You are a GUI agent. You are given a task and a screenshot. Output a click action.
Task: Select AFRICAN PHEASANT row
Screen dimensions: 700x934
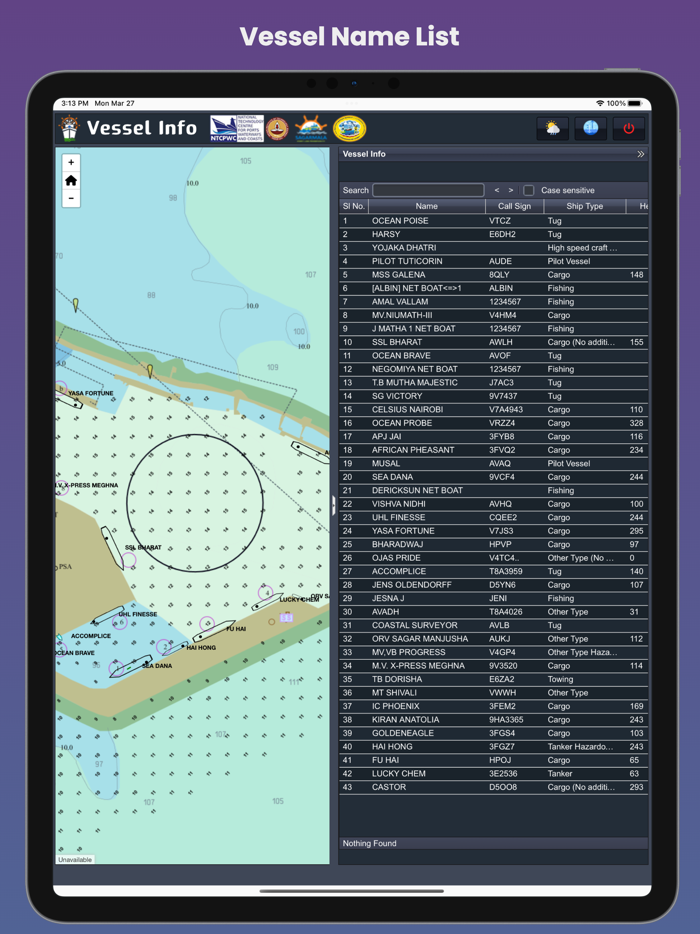pyautogui.click(x=493, y=450)
